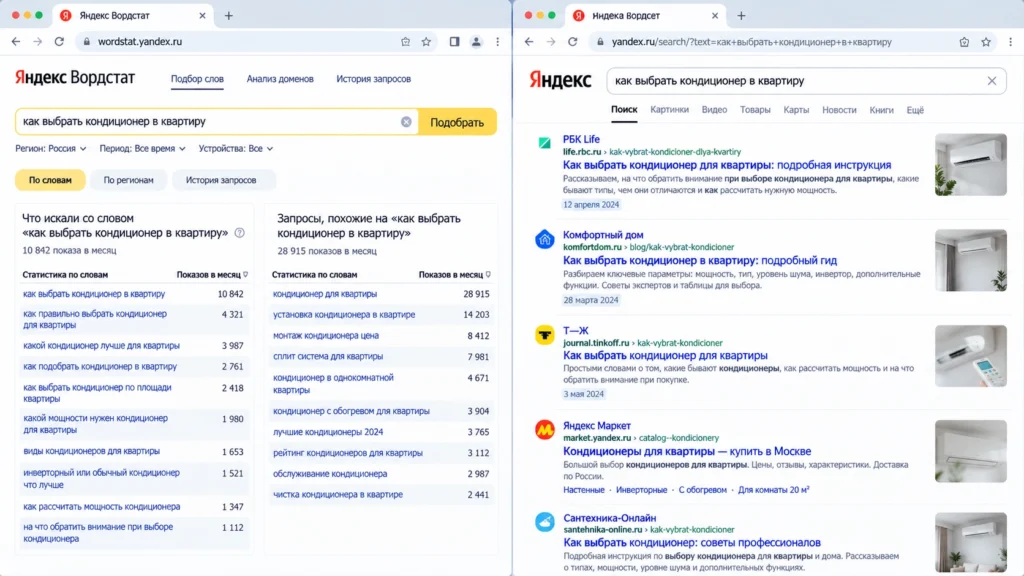This screenshot has width=1024, height=576.
Task: Click the Сантехника-Онлайн favicon
Action: click(545, 522)
